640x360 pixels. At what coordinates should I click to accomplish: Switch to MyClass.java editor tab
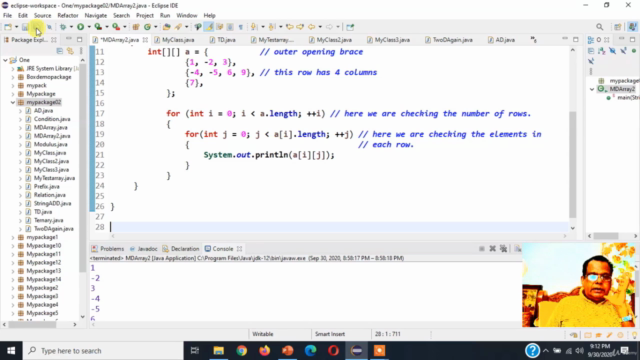[x=174, y=40]
